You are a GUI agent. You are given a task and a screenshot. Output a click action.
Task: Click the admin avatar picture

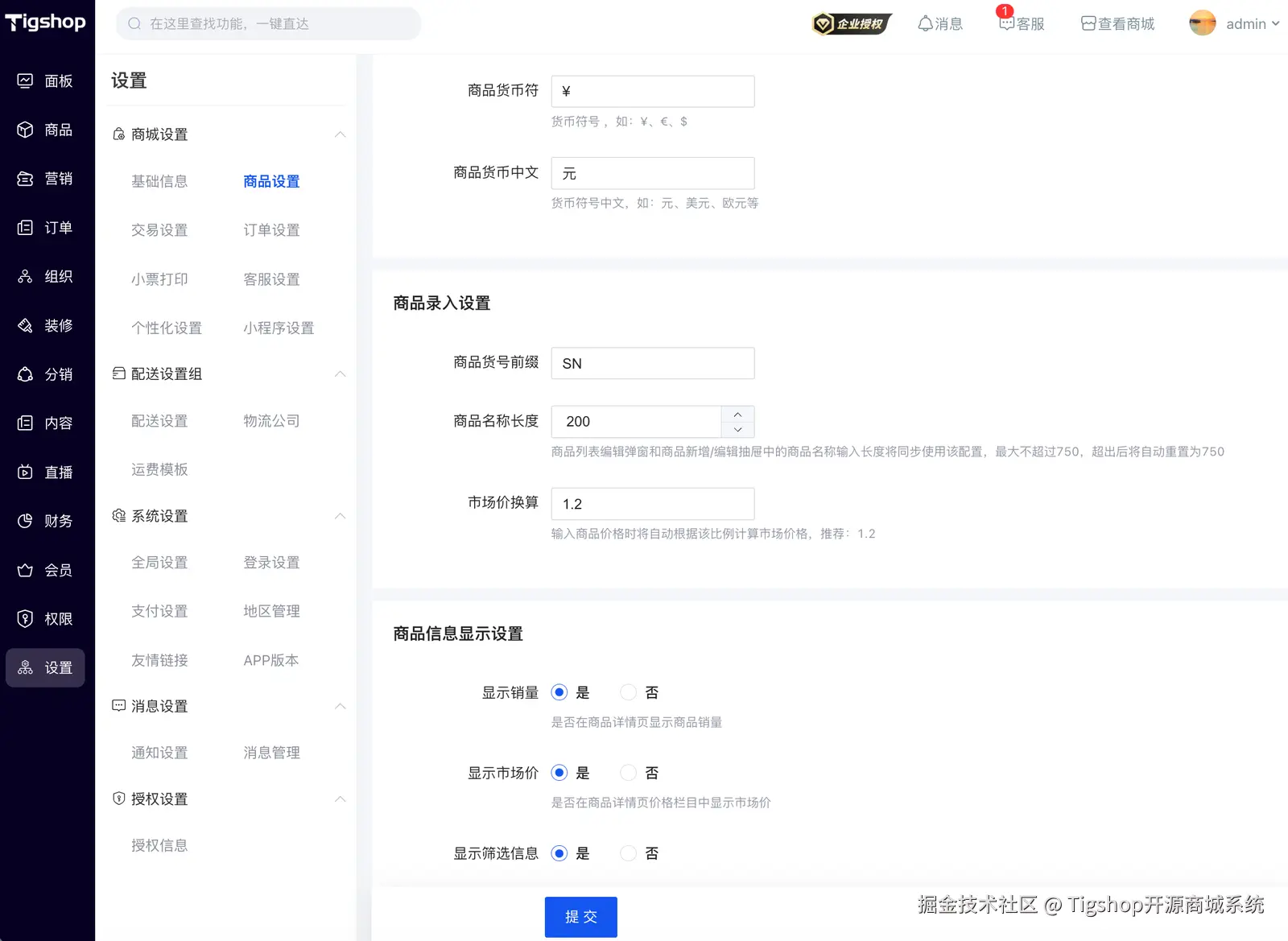(1203, 23)
